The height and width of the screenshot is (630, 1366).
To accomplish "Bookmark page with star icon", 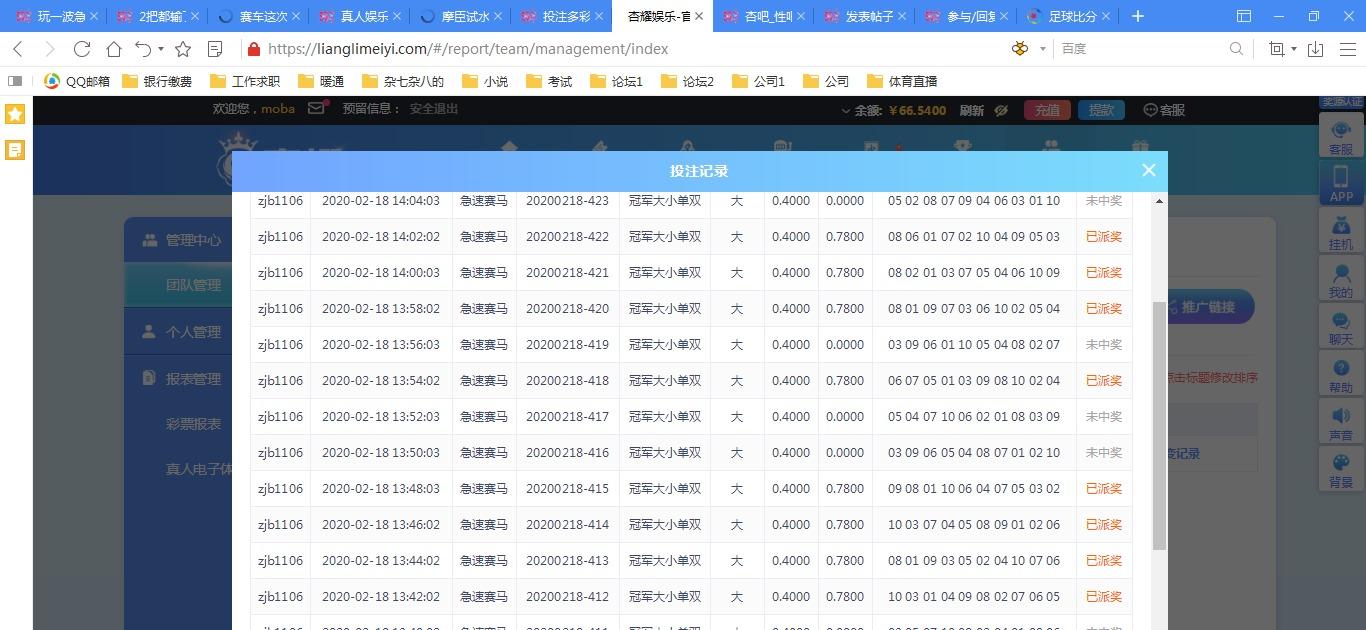I will 183,49.
